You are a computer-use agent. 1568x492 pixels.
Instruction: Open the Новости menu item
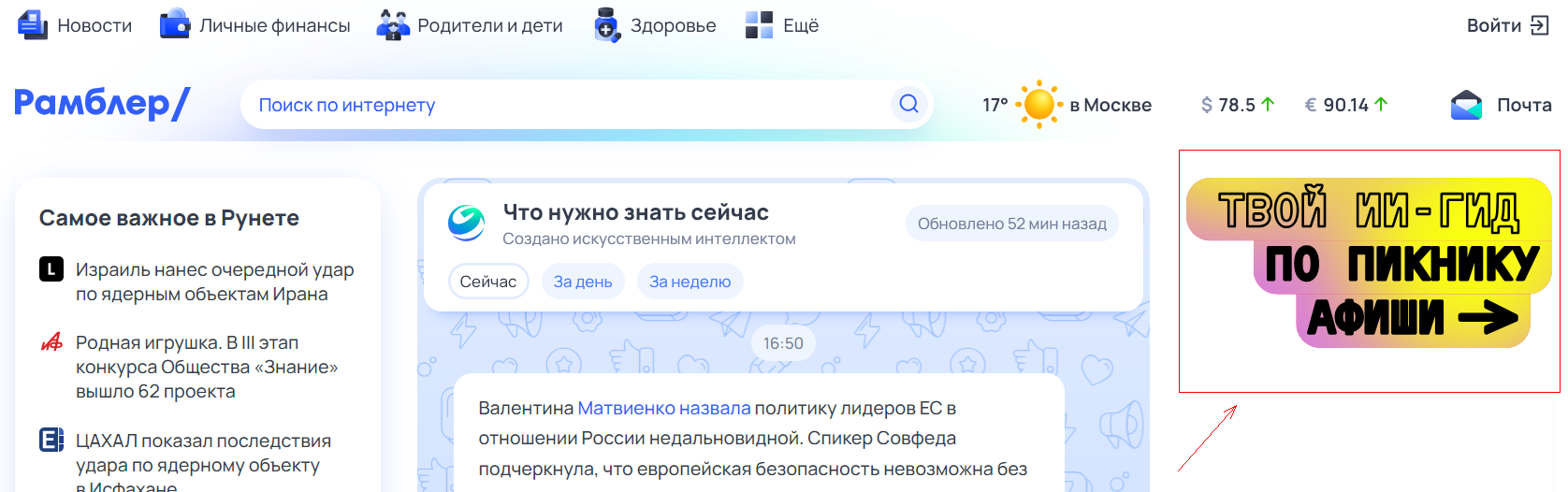(94, 25)
